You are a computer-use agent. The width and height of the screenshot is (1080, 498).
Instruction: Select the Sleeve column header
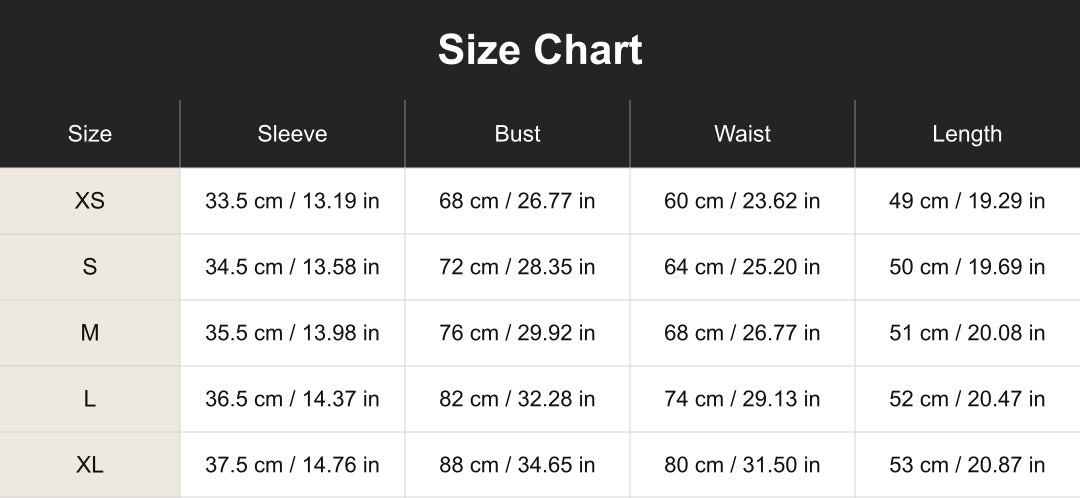point(292,134)
